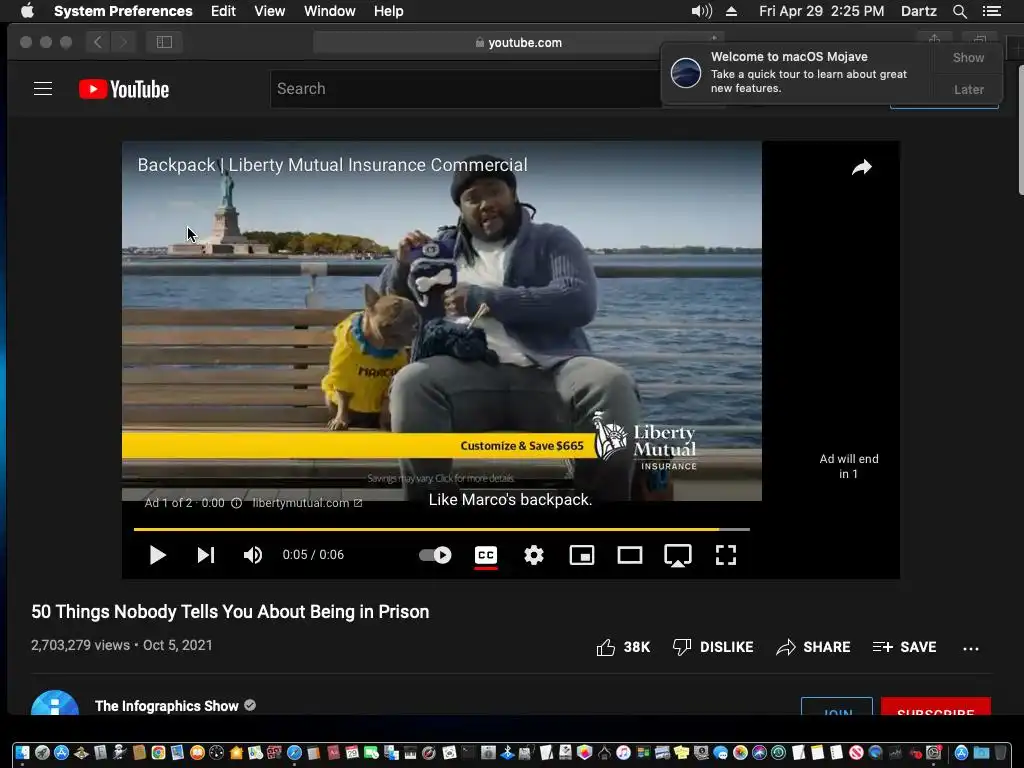The image size is (1024, 768).
Task: Go back with Safari back arrow
Action: click(97, 42)
